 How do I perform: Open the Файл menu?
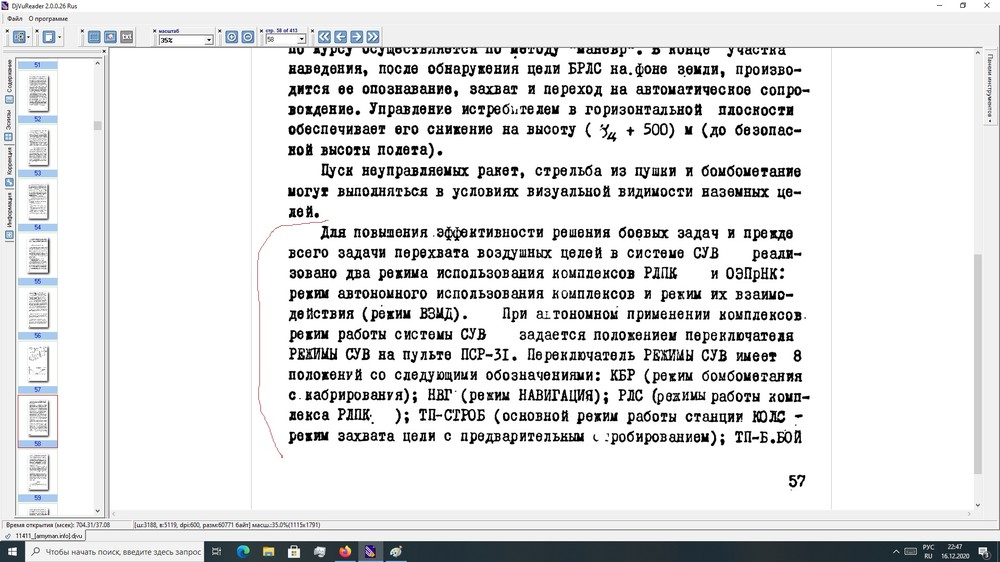14,18
